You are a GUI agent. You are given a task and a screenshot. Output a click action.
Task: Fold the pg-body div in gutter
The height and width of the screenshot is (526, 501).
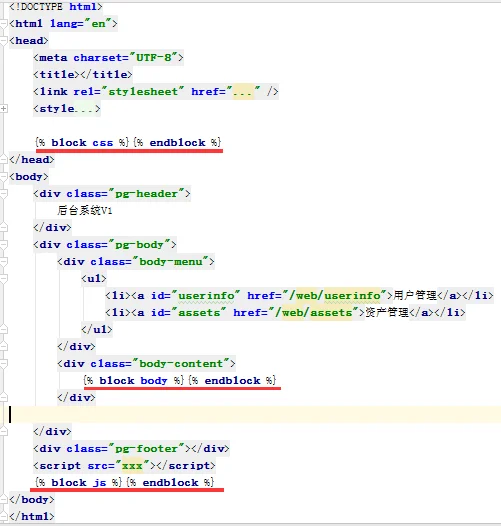(x=4, y=245)
